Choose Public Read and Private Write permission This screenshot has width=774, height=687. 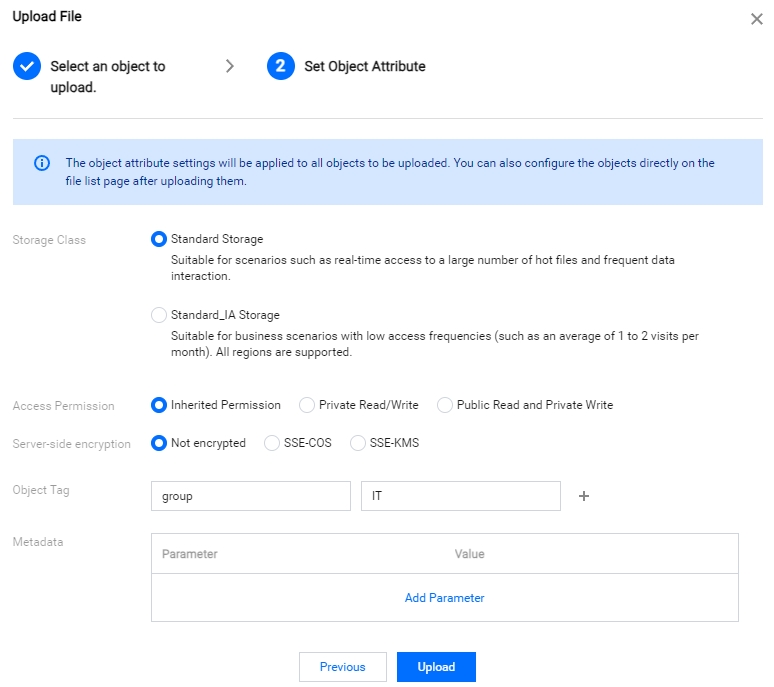tap(444, 405)
